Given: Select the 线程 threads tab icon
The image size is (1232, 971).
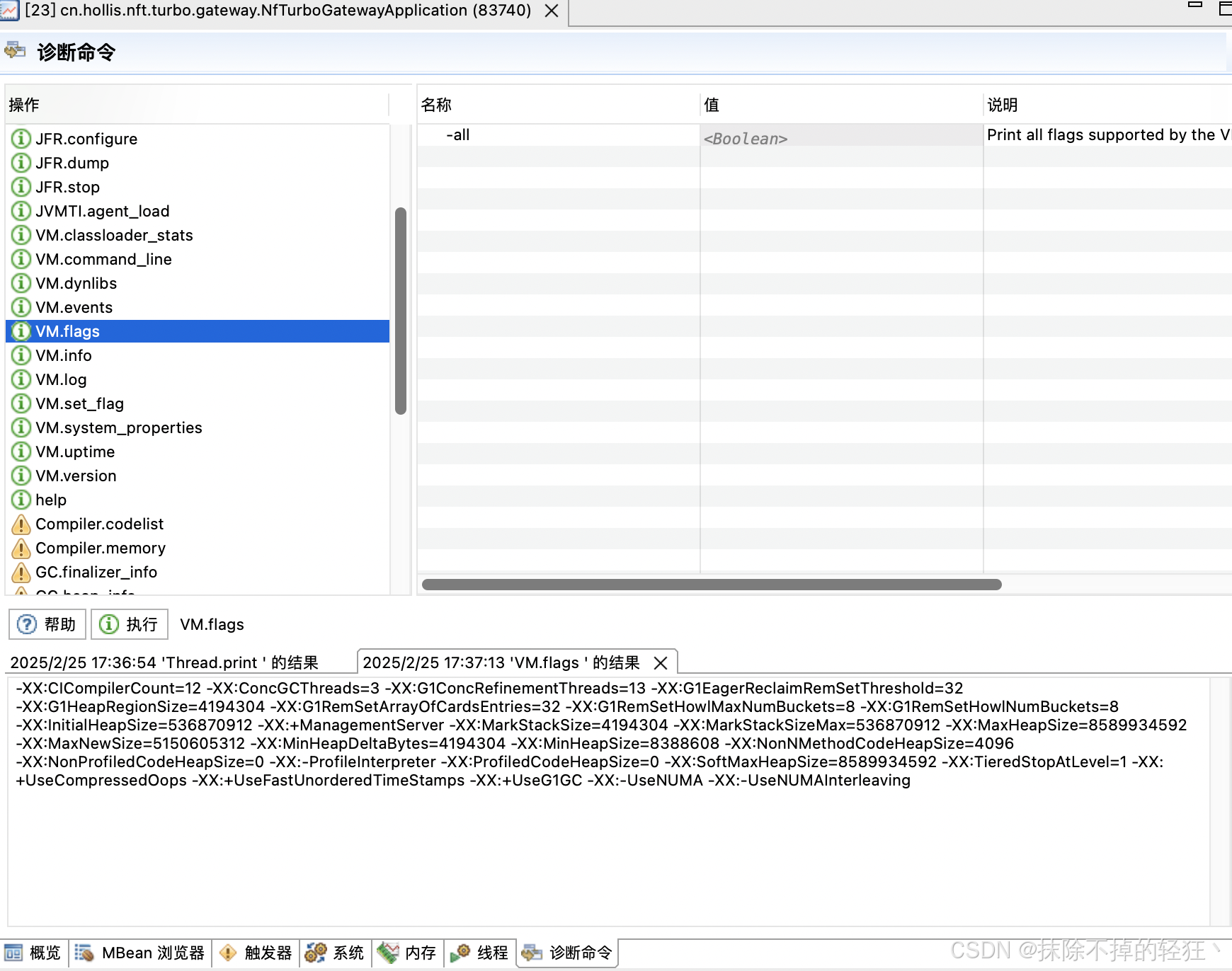Looking at the screenshot, I should (462, 953).
